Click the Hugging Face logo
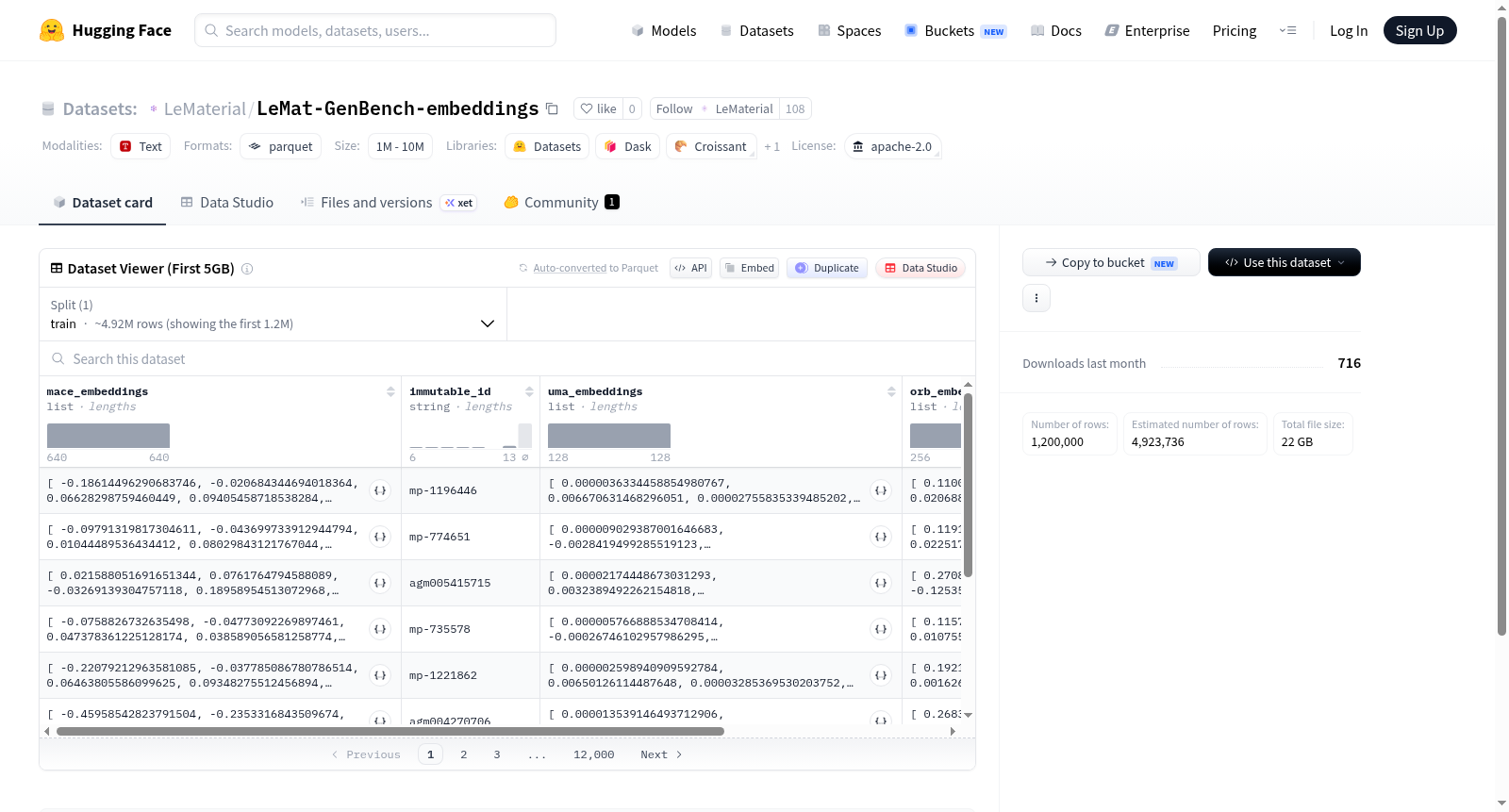1509x812 pixels. 105,30
